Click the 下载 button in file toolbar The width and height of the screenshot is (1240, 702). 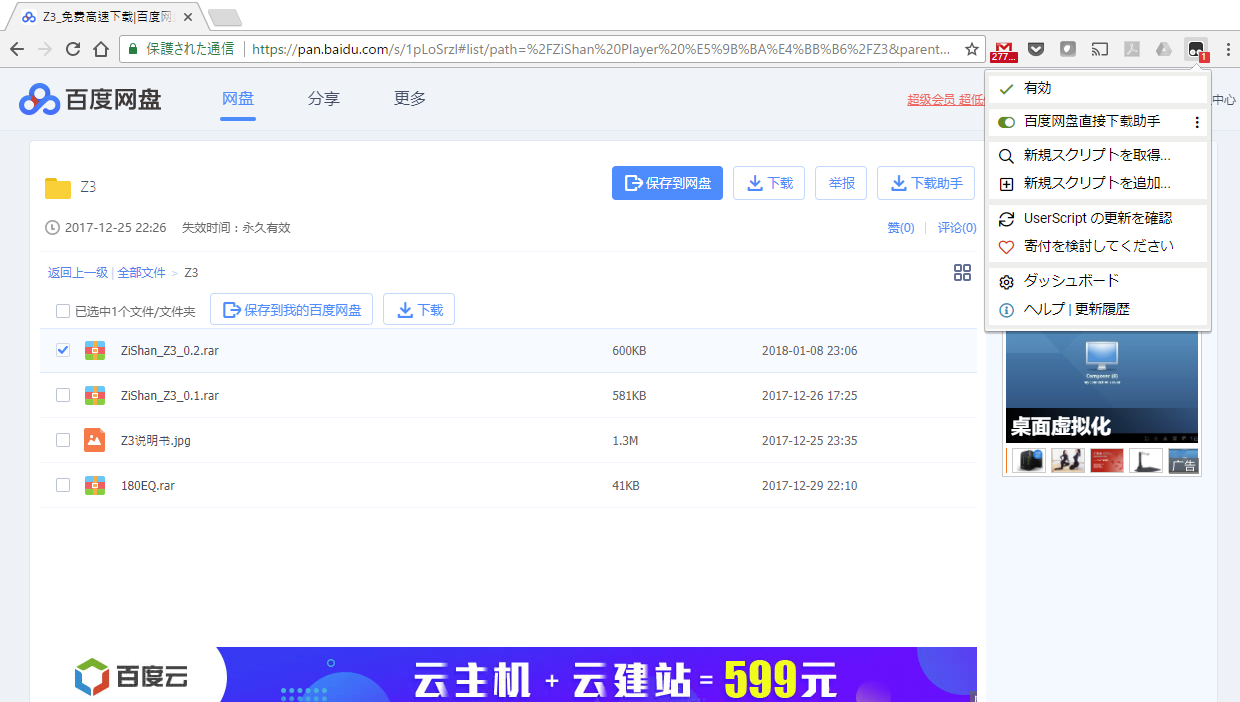pos(419,310)
